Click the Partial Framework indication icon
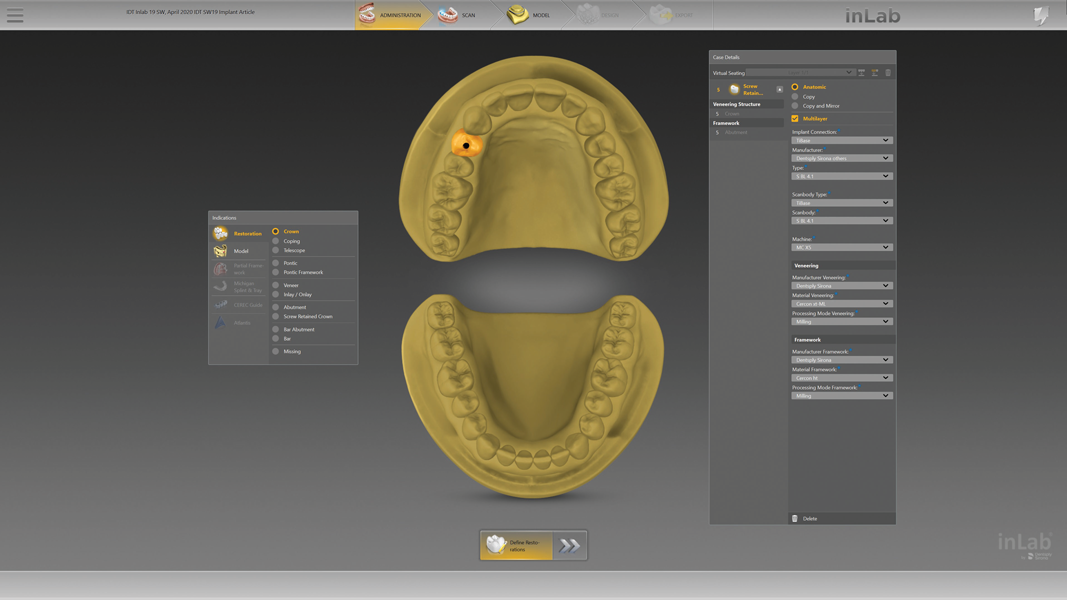The image size is (1067, 600). pos(221,268)
